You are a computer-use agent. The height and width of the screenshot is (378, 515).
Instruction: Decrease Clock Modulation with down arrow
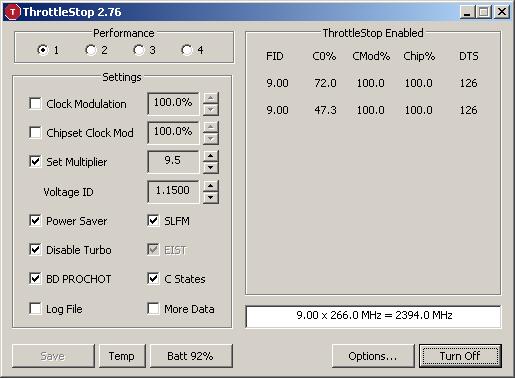pos(211,110)
